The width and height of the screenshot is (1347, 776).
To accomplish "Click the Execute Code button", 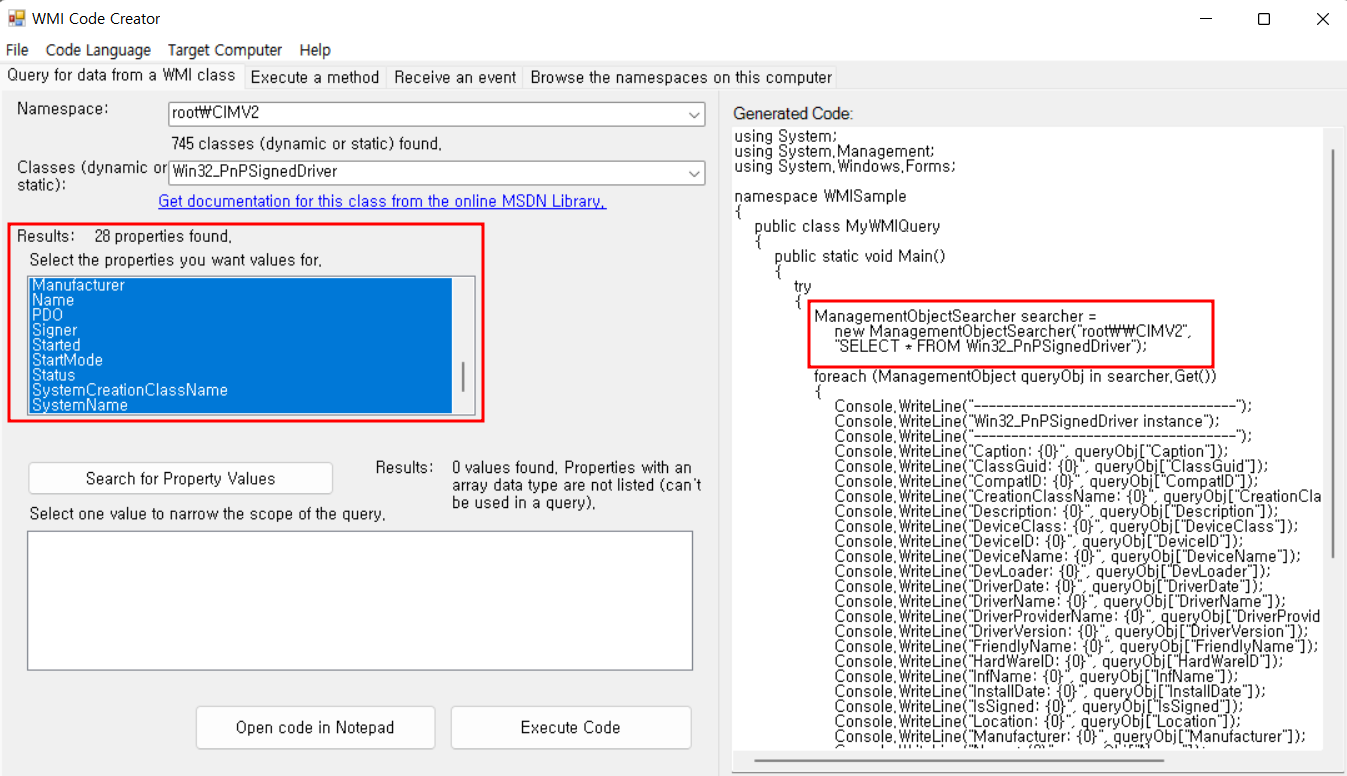I will (x=570, y=728).
